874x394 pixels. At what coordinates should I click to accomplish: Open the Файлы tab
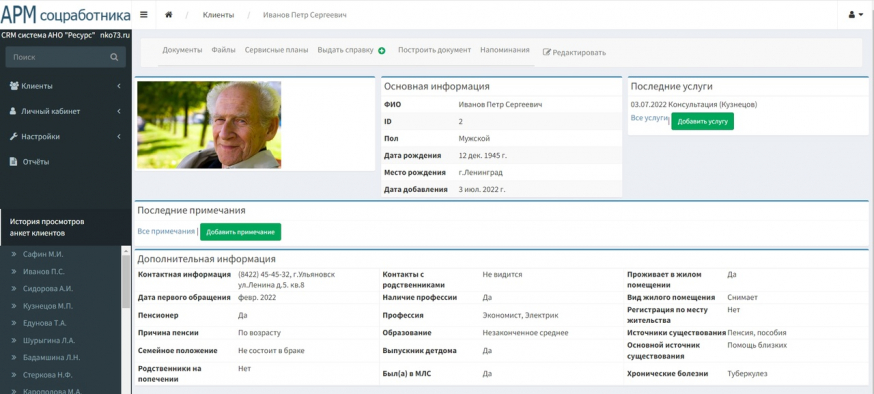point(223,50)
